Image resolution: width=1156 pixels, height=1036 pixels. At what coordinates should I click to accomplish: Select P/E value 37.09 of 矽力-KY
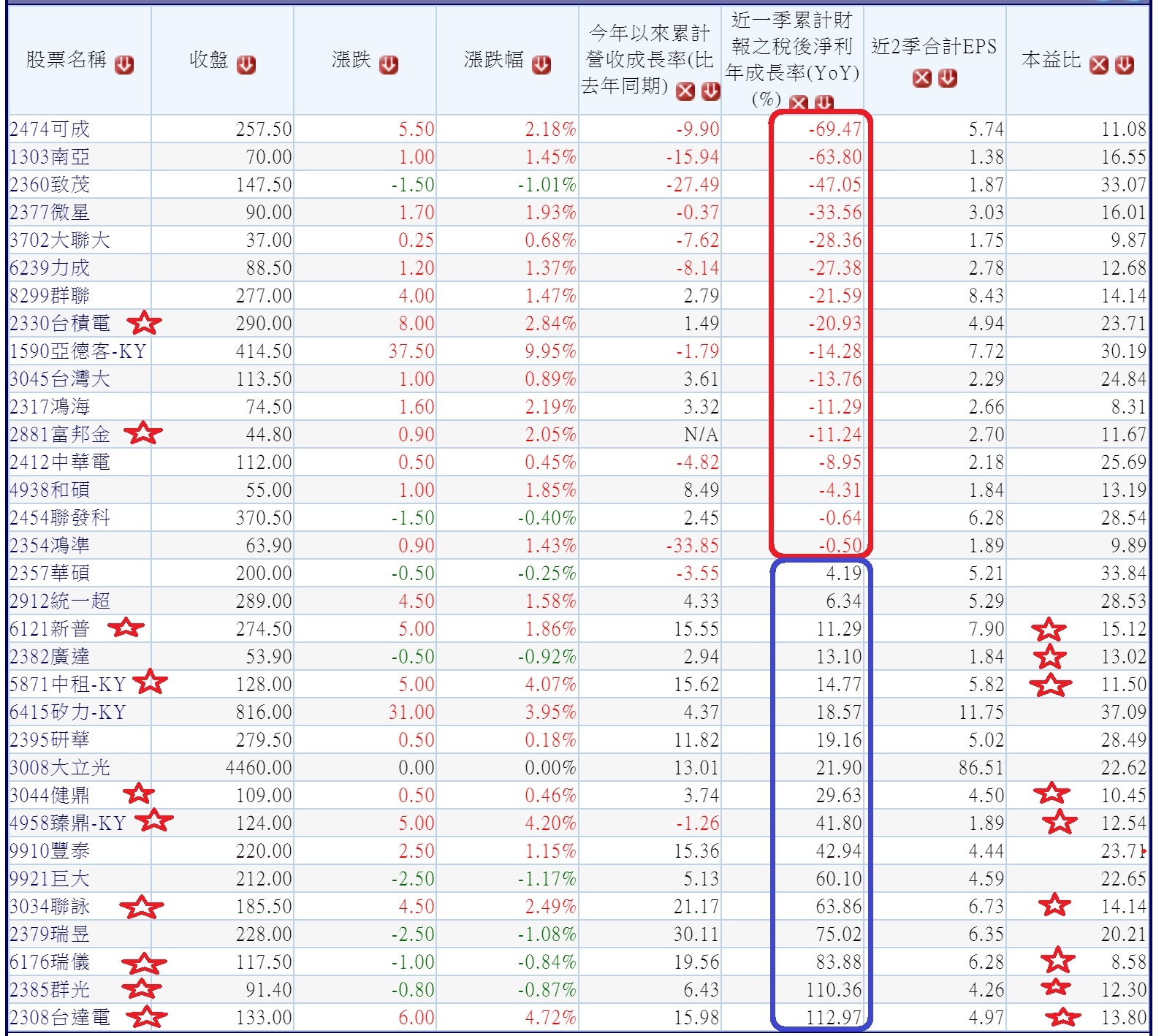tap(1124, 712)
